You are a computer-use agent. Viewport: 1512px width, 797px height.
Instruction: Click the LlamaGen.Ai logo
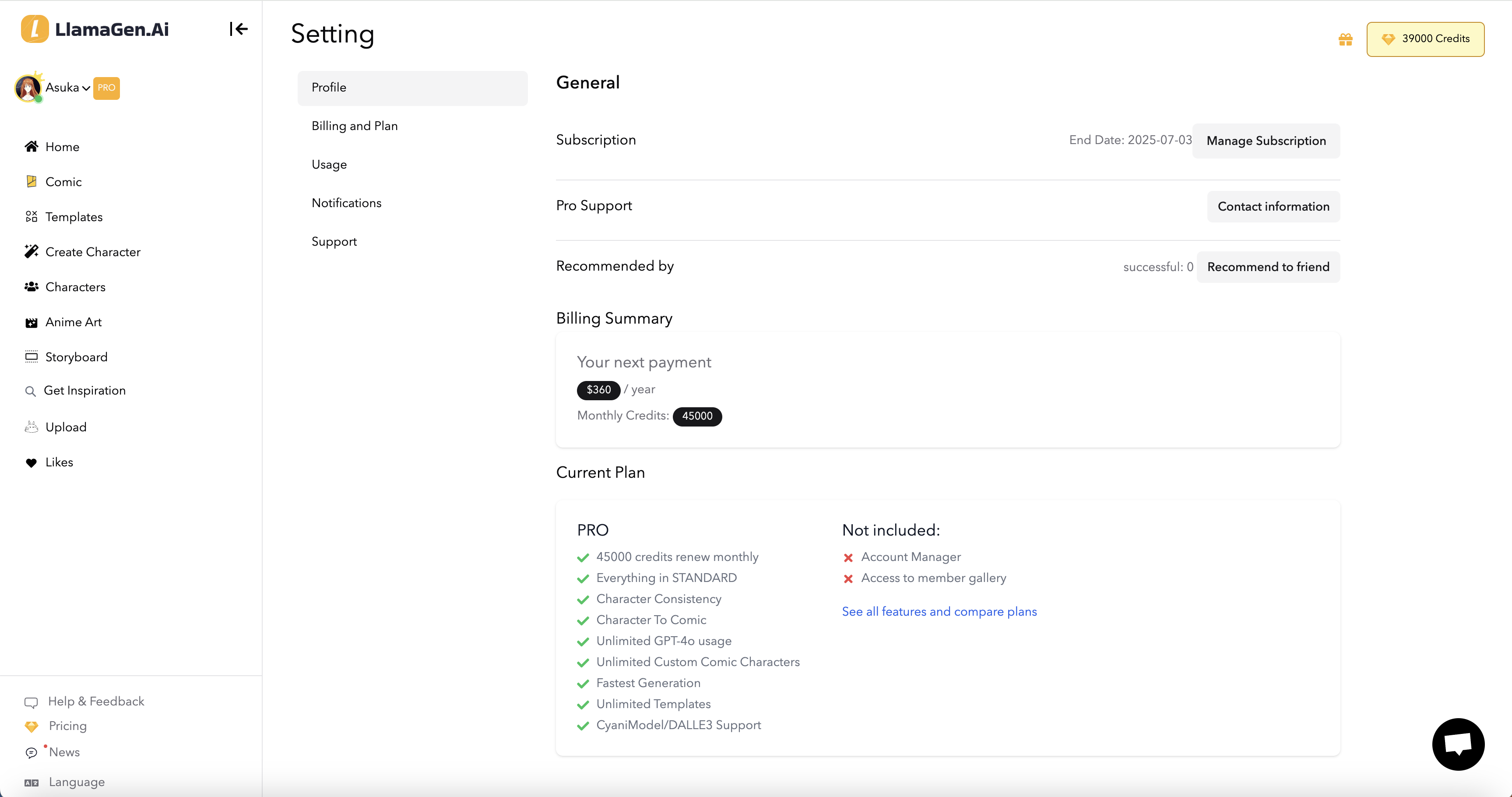(x=95, y=29)
